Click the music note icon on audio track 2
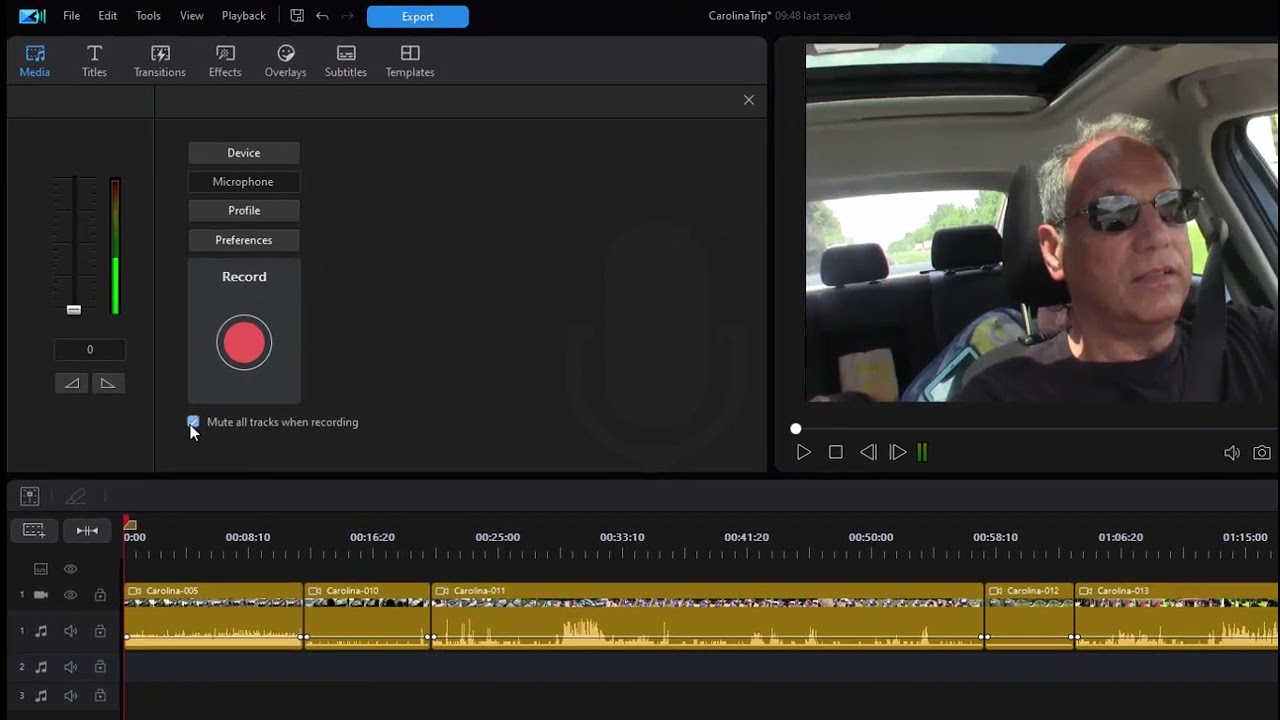Image resolution: width=1280 pixels, height=720 pixels. tap(41, 667)
